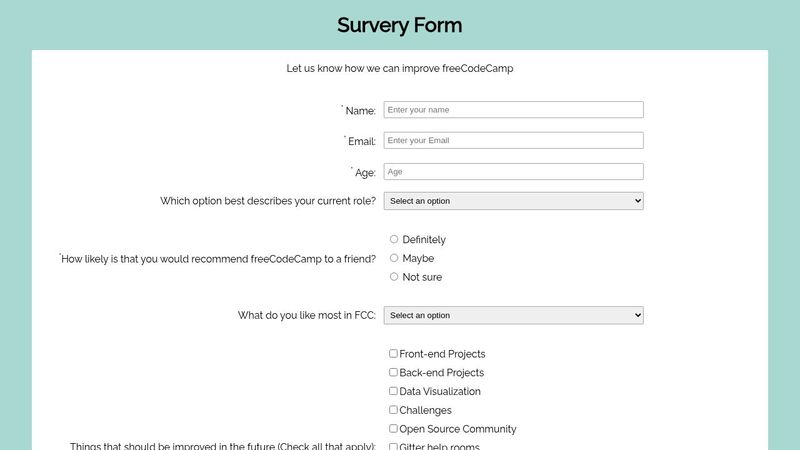The width and height of the screenshot is (800, 450).
Task: Select the Definitely radio button
Action: tap(394, 239)
